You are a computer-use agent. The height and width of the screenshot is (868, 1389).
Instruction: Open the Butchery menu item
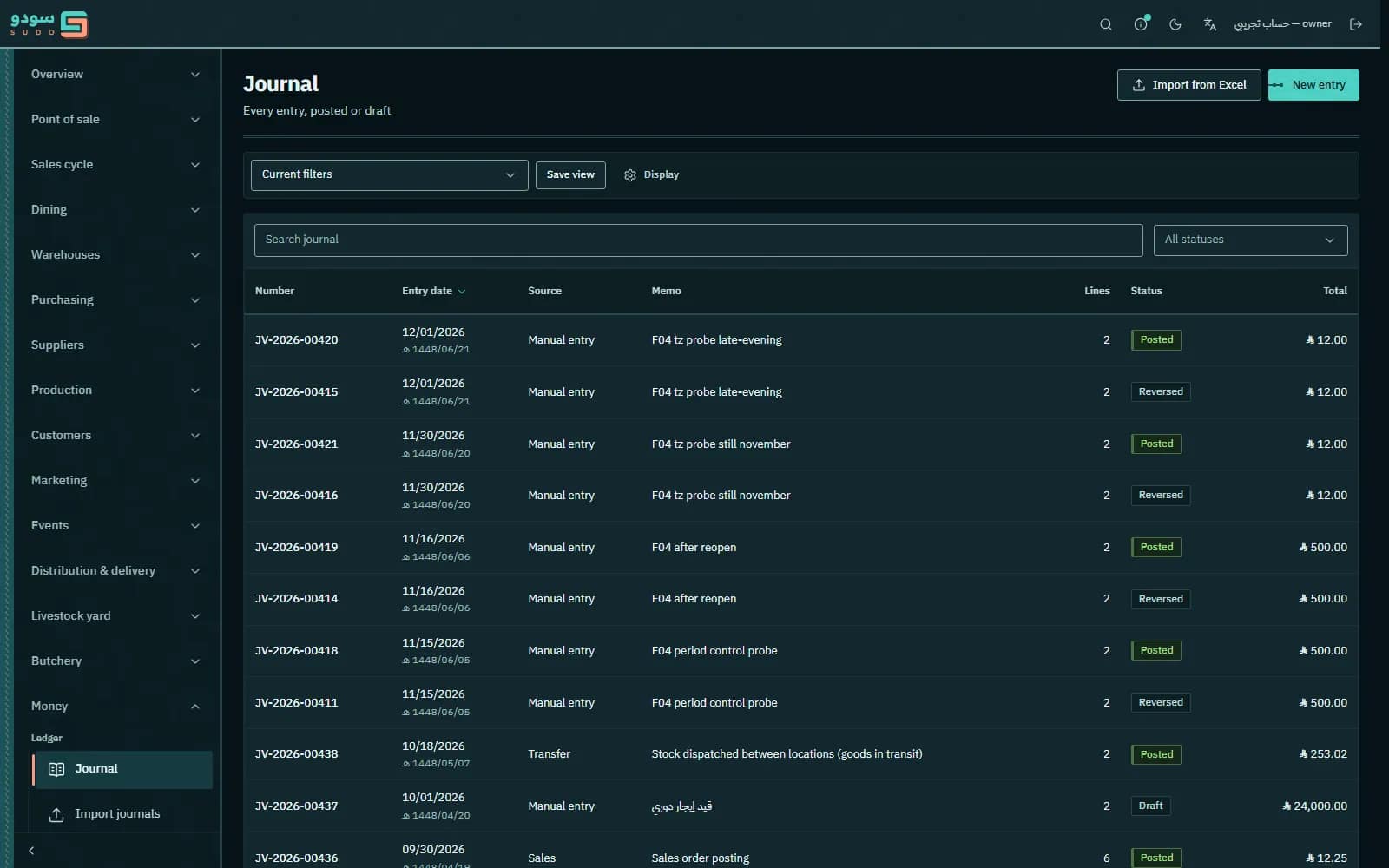point(115,661)
